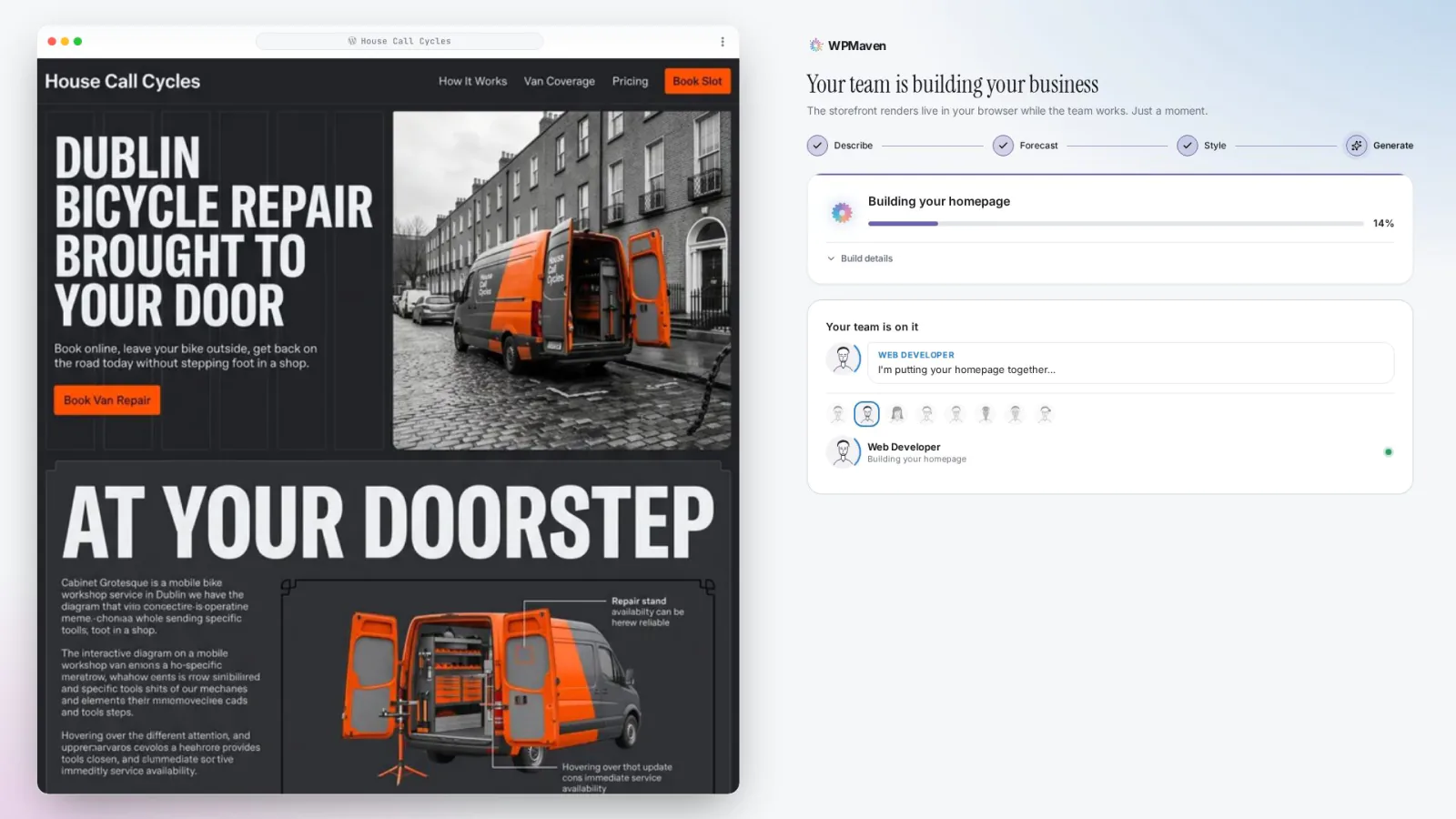
Task: Click the homepage build progress bar
Action: tap(1116, 224)
